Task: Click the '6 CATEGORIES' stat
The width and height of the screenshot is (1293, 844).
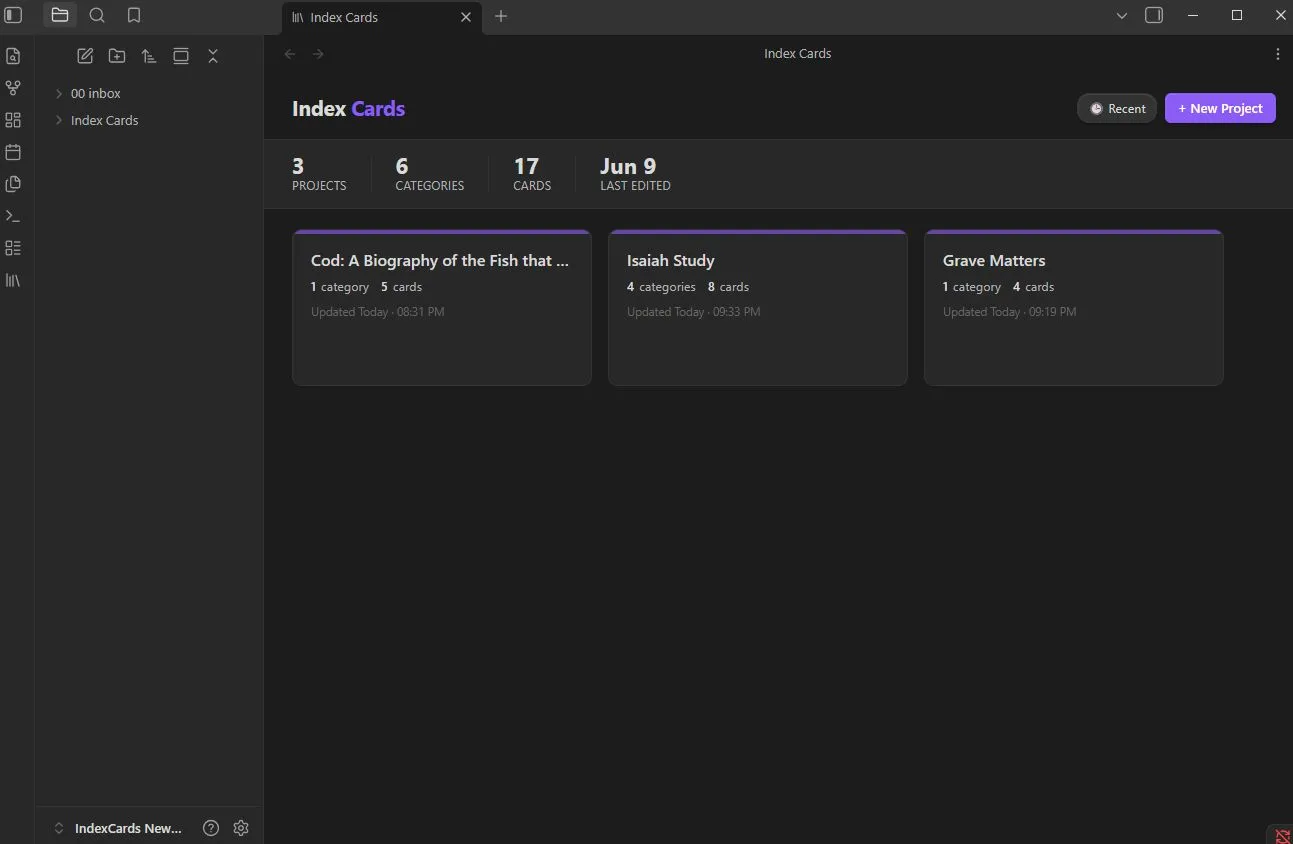Action: tap(430, 174)
